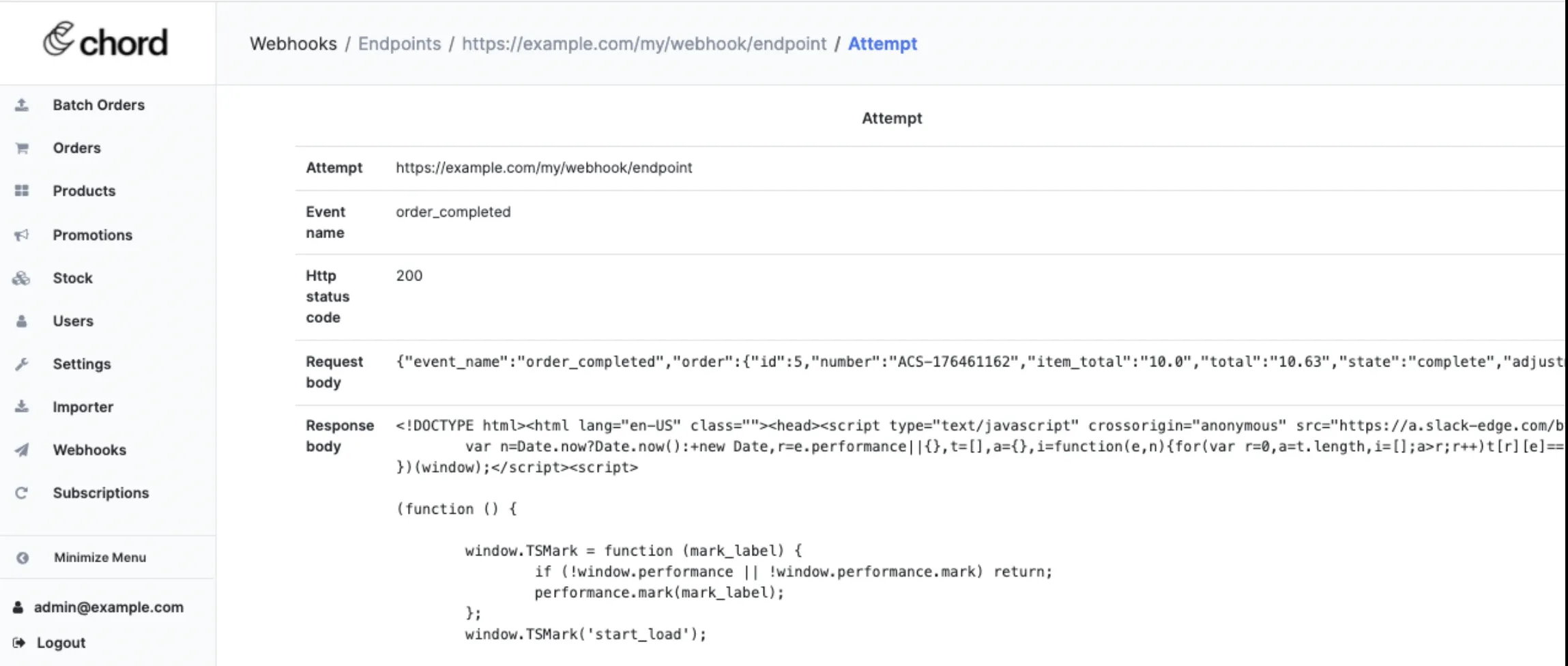
Task: Select the Attempt URL value text
Action: pyautogui.click(x=544, y=168)
